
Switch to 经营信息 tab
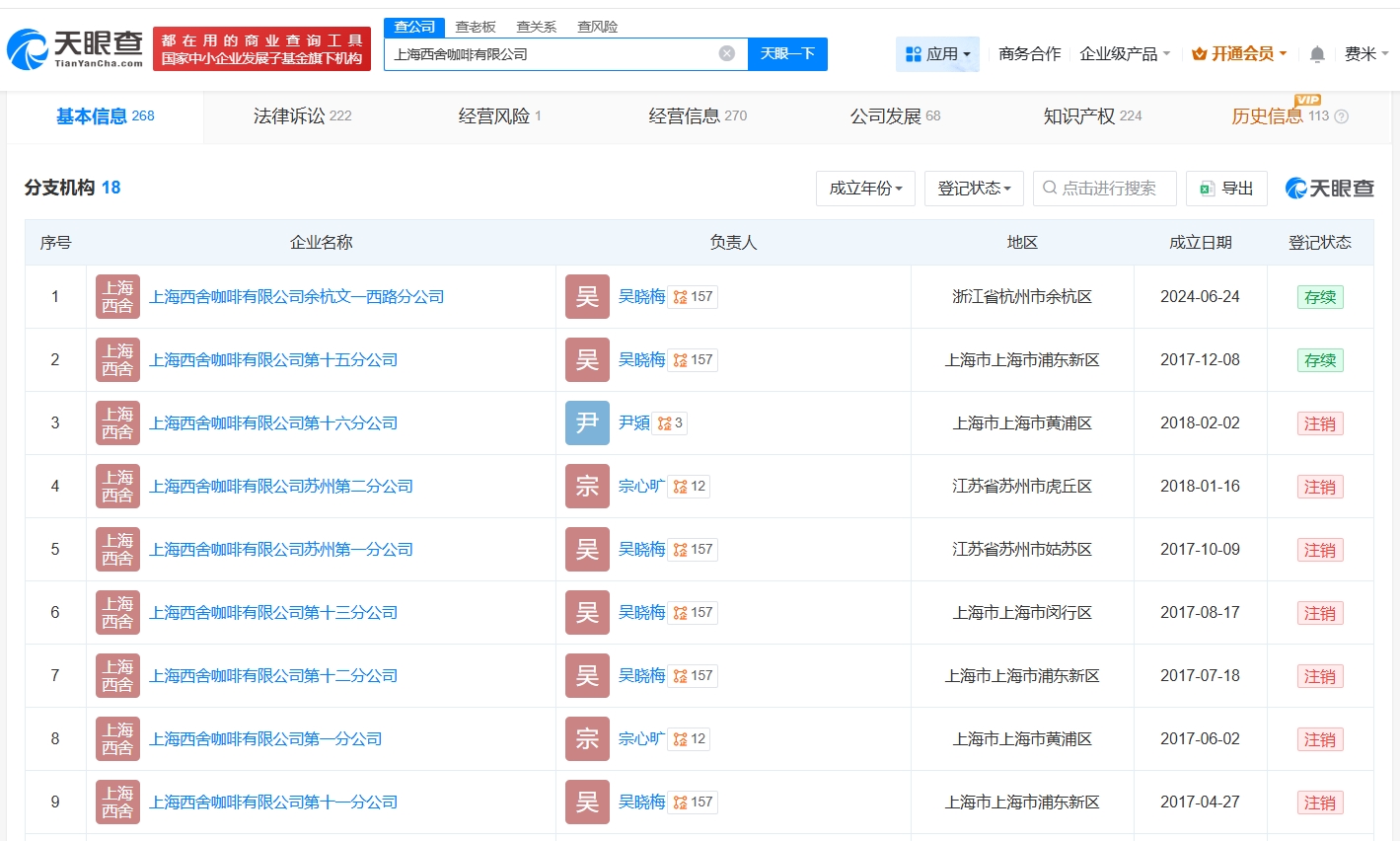698,116
